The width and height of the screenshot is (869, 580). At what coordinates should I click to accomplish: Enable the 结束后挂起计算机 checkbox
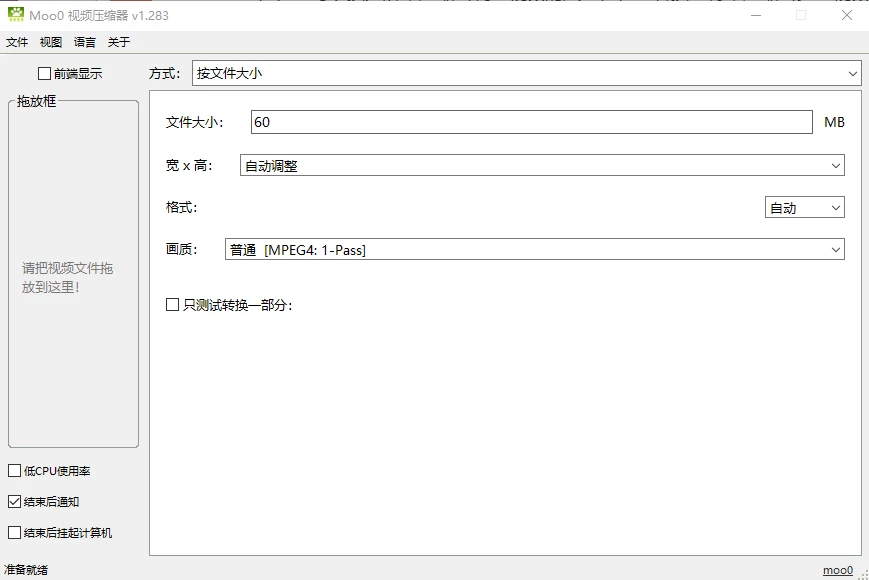point(15,533)
